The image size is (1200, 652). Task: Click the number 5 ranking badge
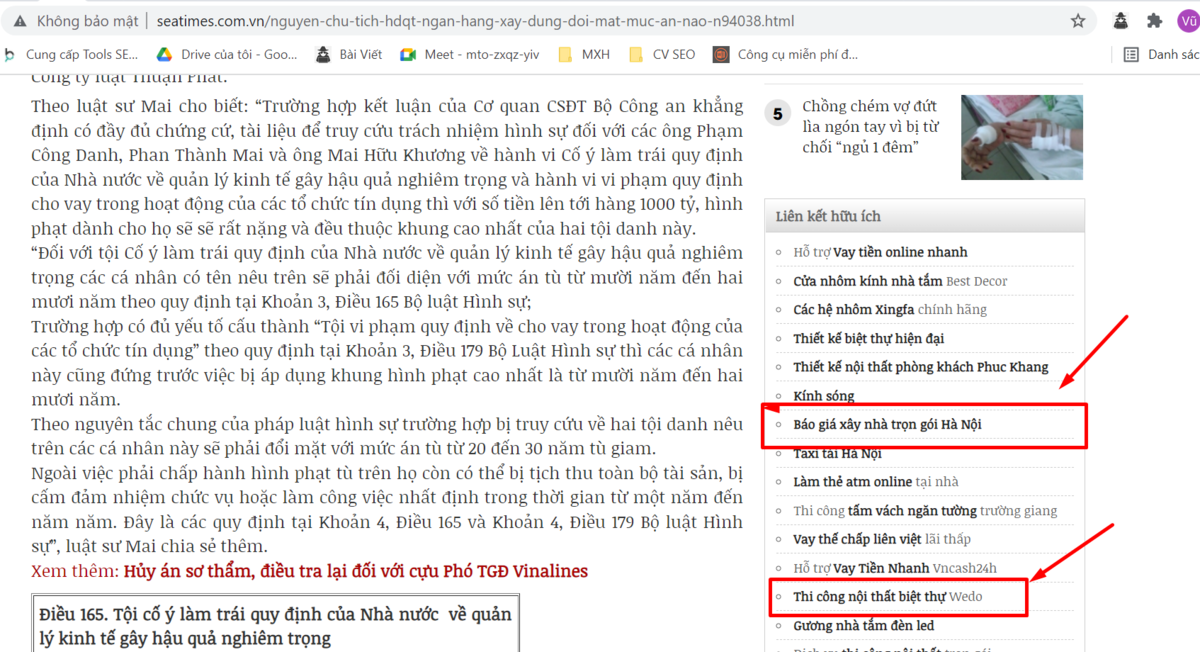pos(779,114)
